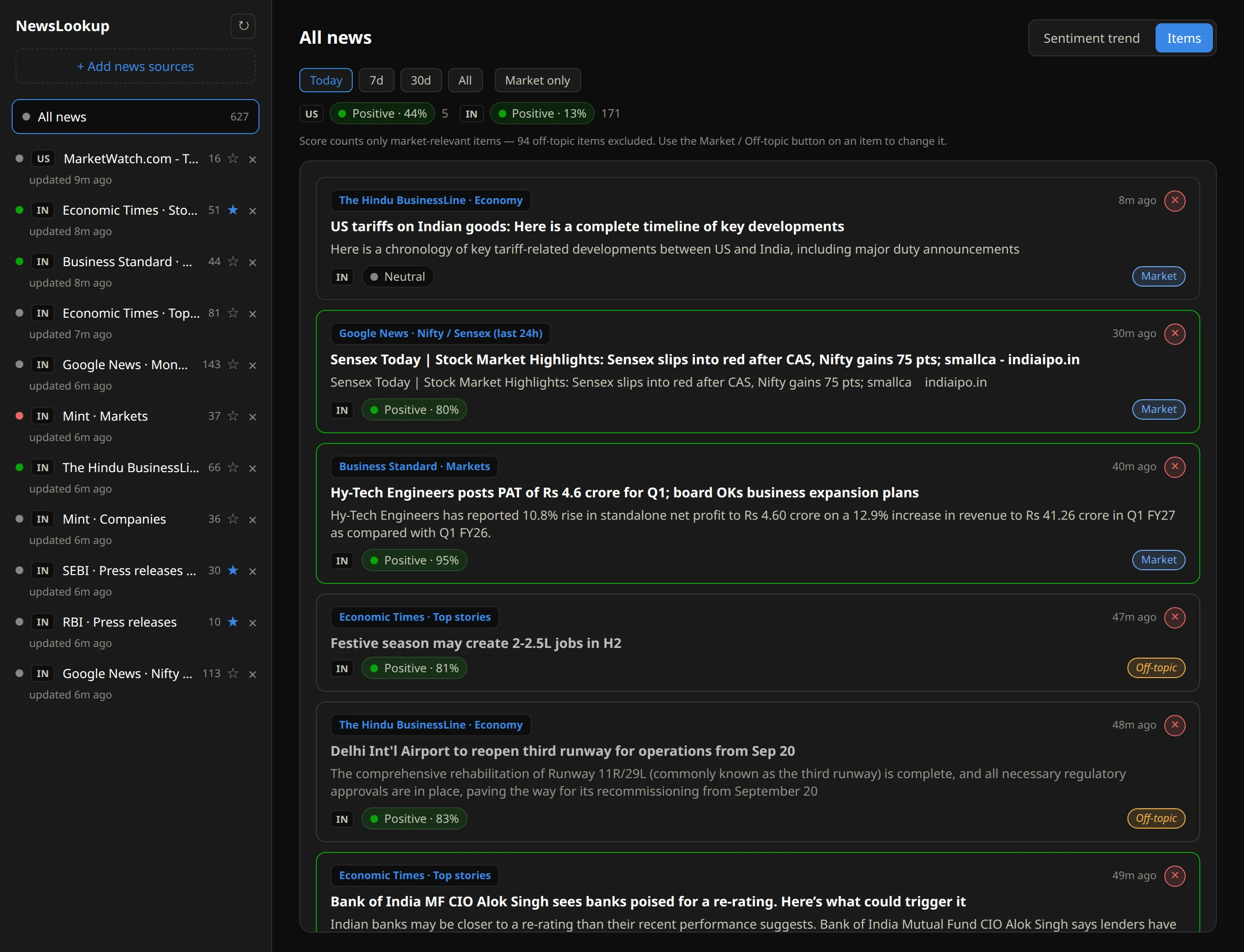Star the Google News Nifty source
This screenshot has width=1244, height=952.
click(x=233, y=674)
